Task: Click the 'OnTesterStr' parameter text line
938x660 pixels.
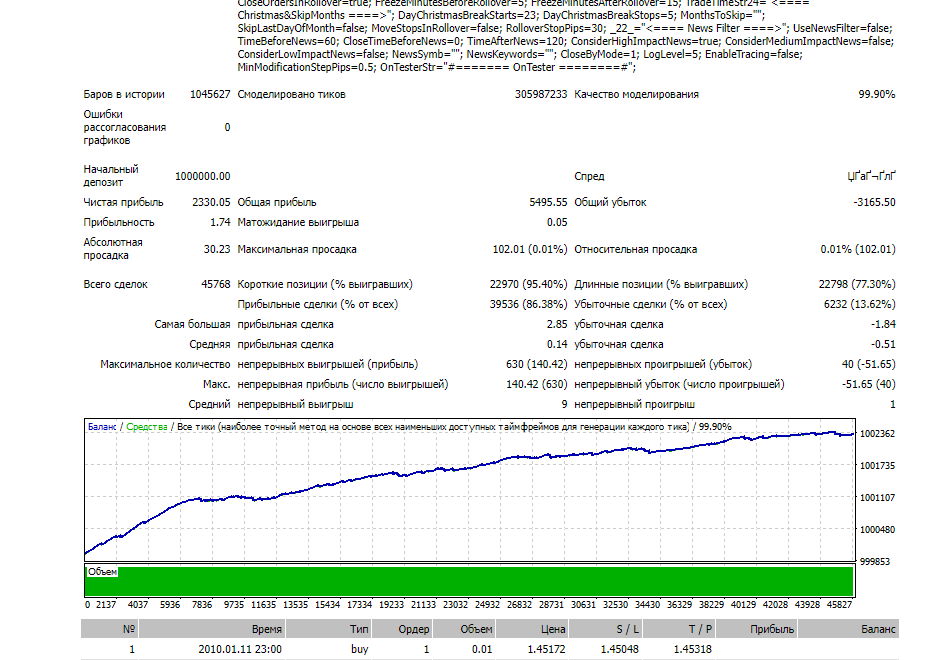Action: point(508,68)
